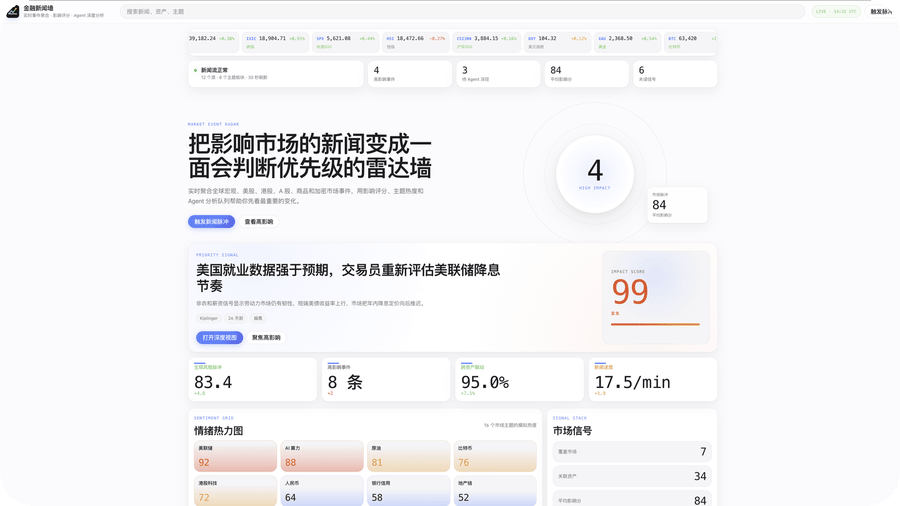The image size is (900, 506).
Task: Open the 6 未读信号 summary card
Action: click(x=674, y=74)
